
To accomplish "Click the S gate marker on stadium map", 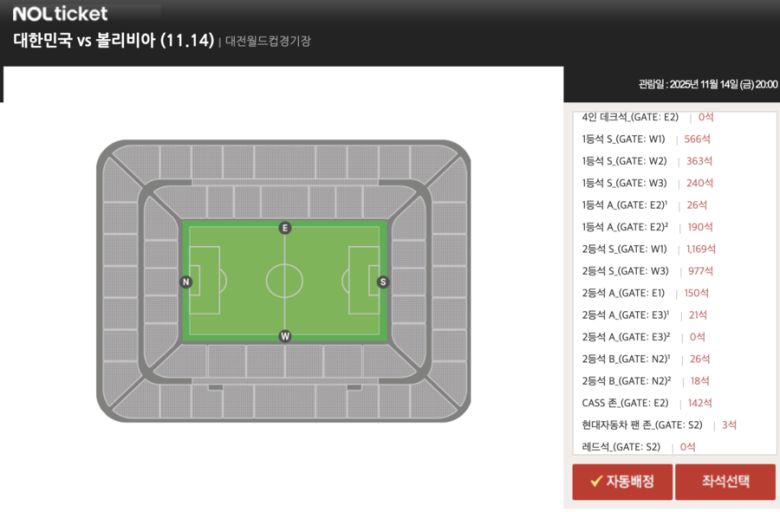I will click(382, 282).
